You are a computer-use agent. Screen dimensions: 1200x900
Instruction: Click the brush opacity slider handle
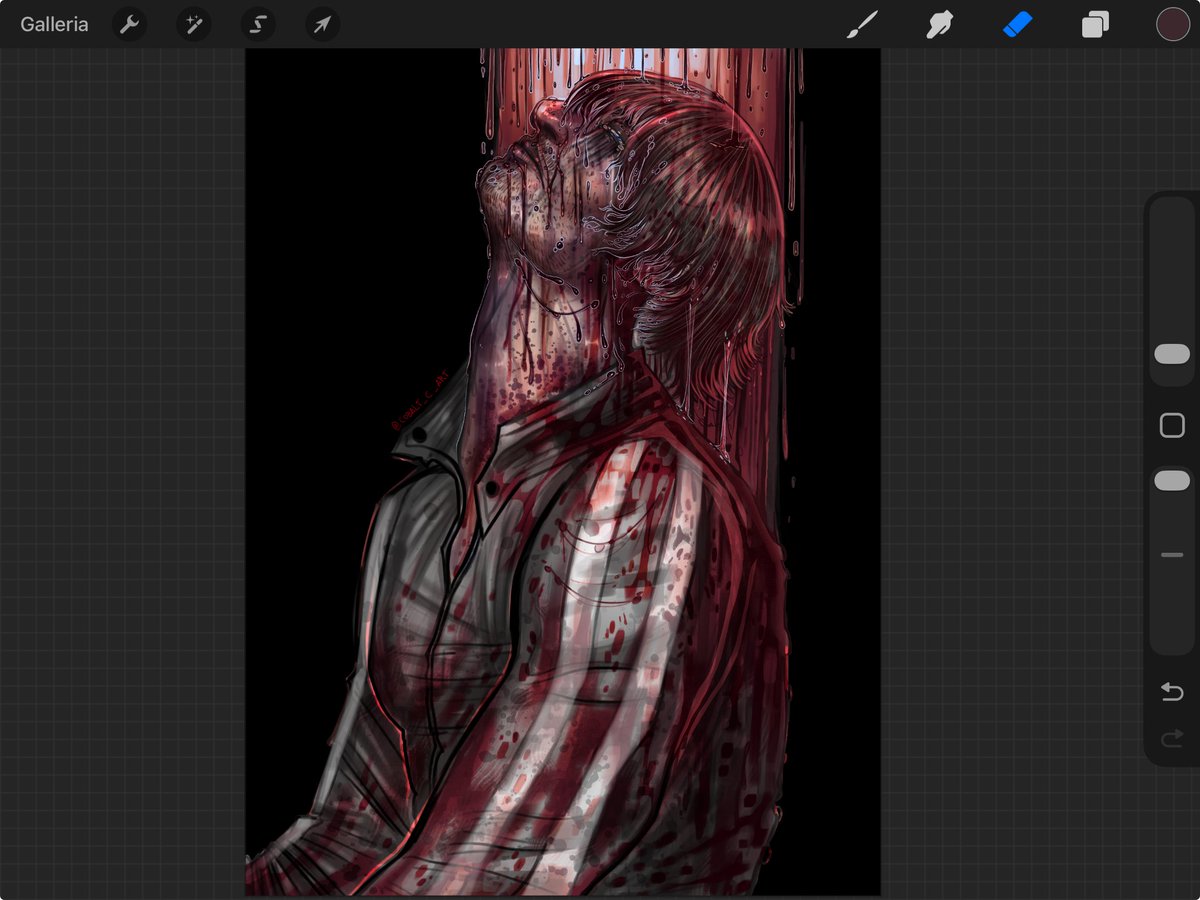(x=1172, y=481)
